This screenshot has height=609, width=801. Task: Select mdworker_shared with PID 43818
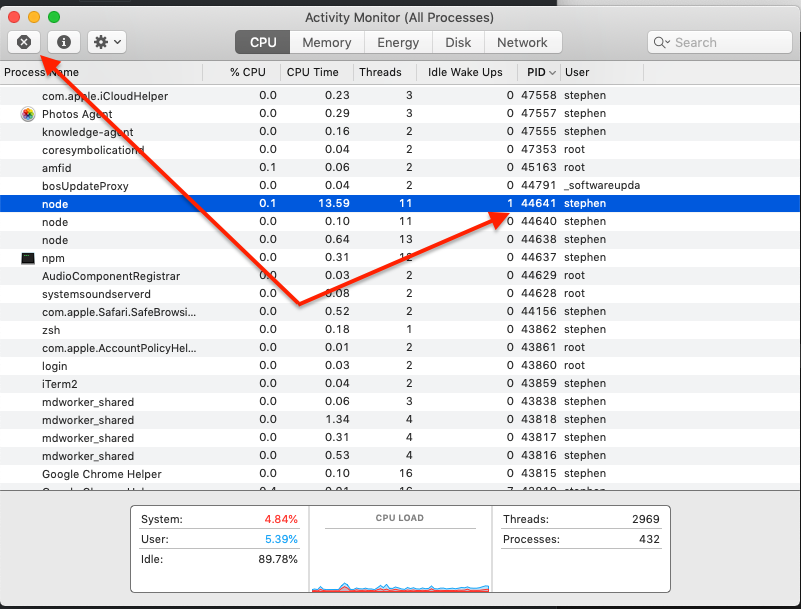coord(400,419)
